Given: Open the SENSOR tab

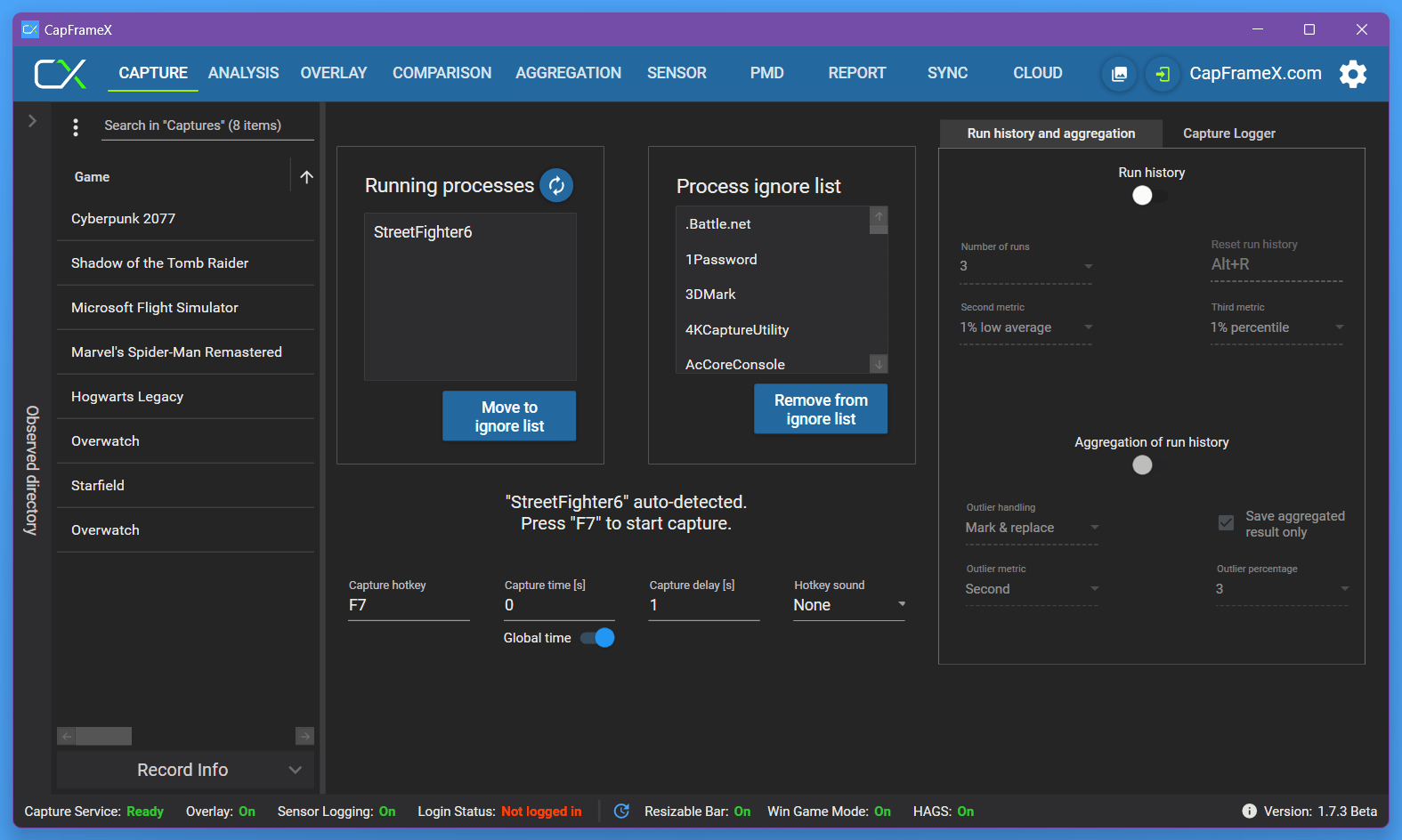Looking at the screenshot, I should click(x=677, y=73).
